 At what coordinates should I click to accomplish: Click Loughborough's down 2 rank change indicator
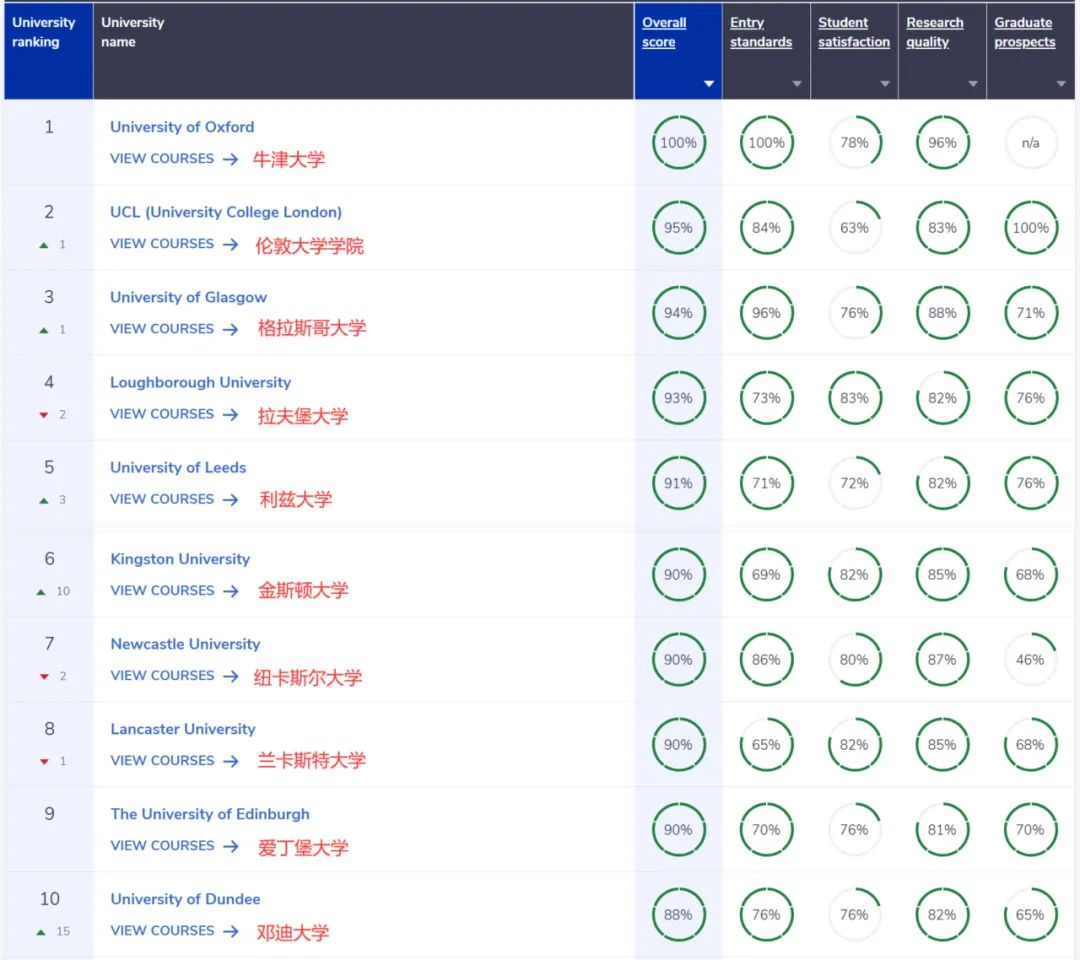click(53, 415)
